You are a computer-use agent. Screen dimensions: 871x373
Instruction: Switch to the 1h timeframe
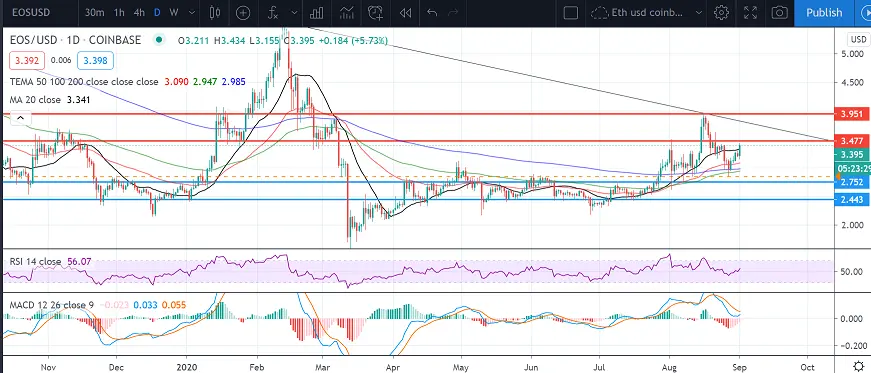click(119, 12)
